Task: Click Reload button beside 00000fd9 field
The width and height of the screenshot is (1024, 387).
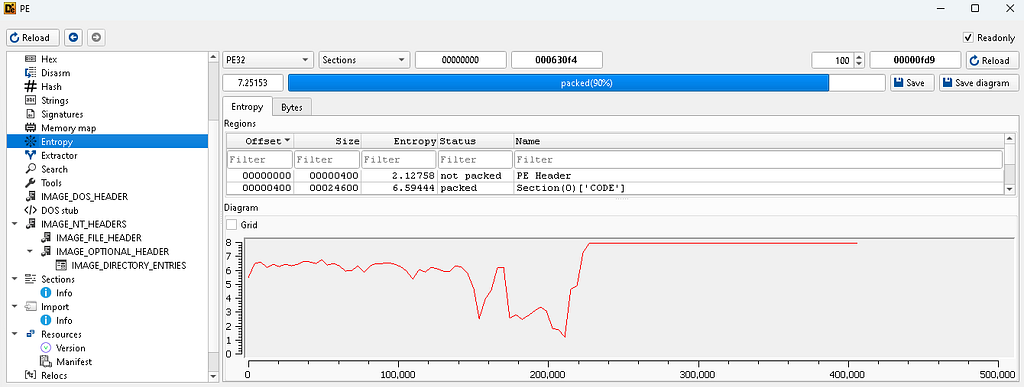Action: click(x=991, y=60)
